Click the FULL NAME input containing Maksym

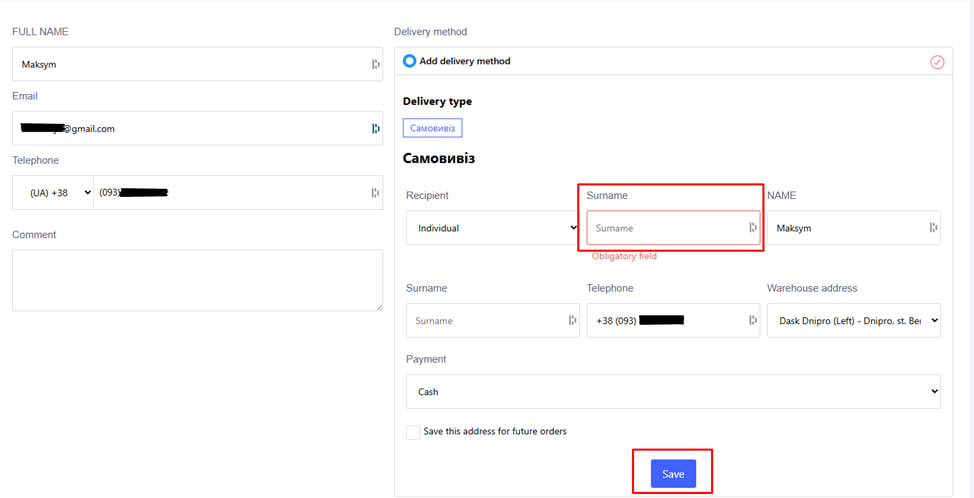(190, 64)
